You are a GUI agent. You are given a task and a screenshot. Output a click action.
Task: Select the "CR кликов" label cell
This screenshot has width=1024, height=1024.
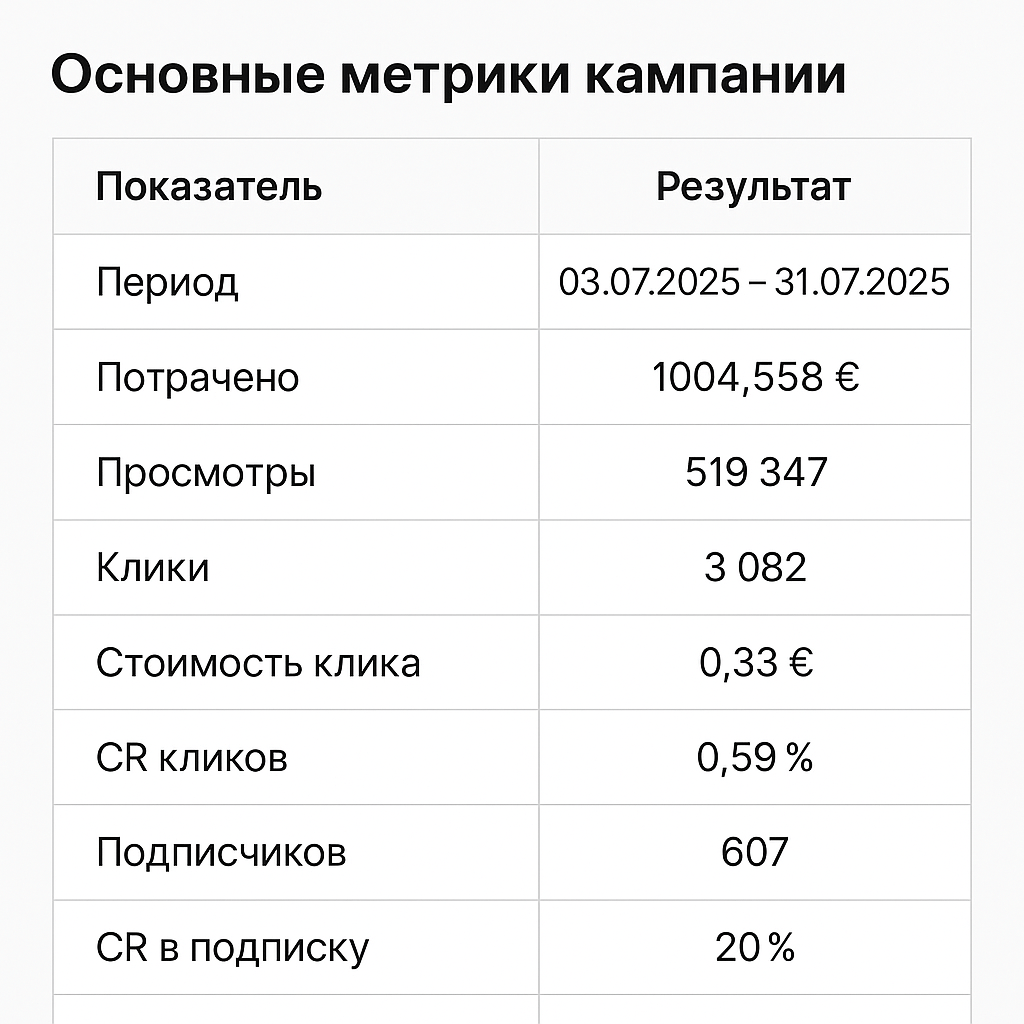(192, 758)
